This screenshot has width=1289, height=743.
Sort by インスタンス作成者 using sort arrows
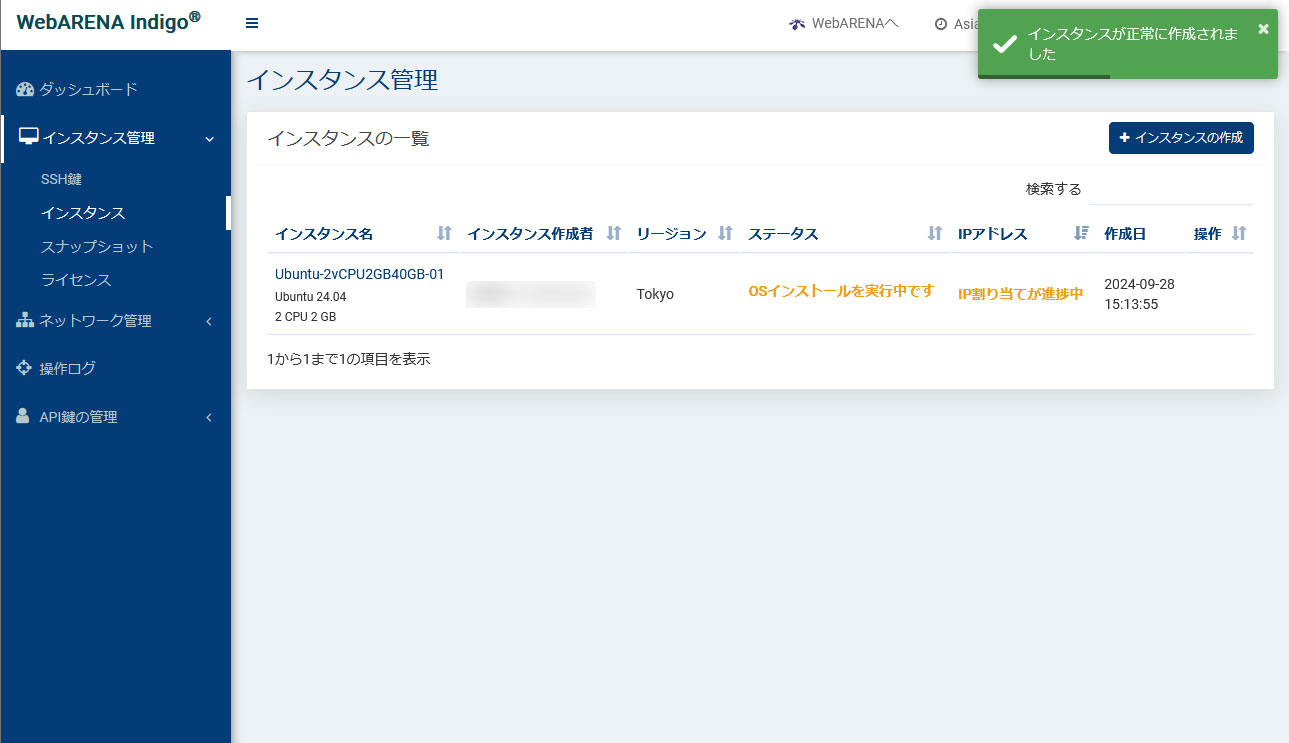pos(614,233)
